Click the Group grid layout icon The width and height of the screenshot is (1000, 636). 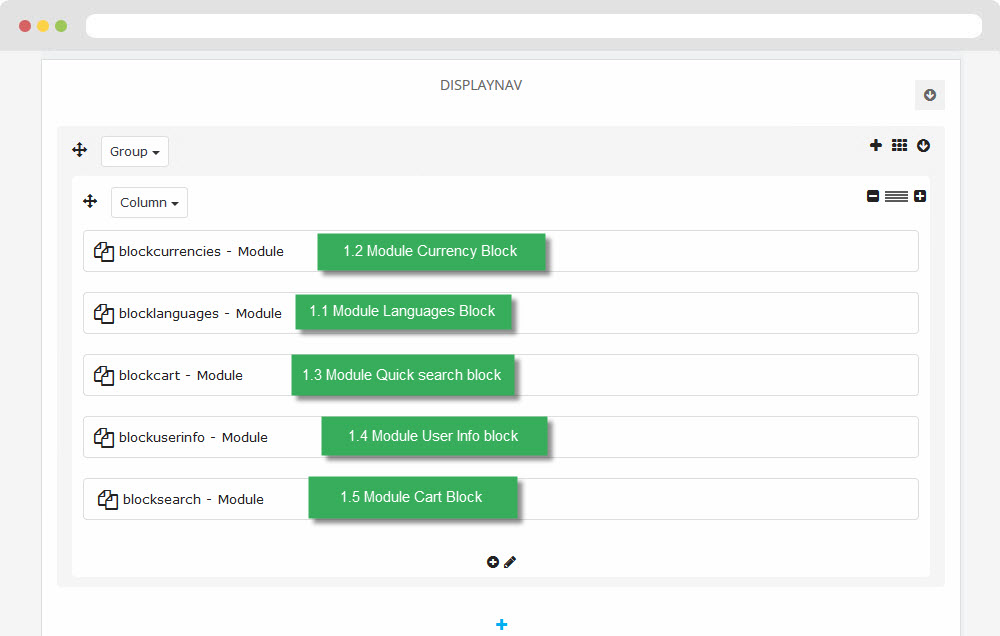tap(899, 145)
